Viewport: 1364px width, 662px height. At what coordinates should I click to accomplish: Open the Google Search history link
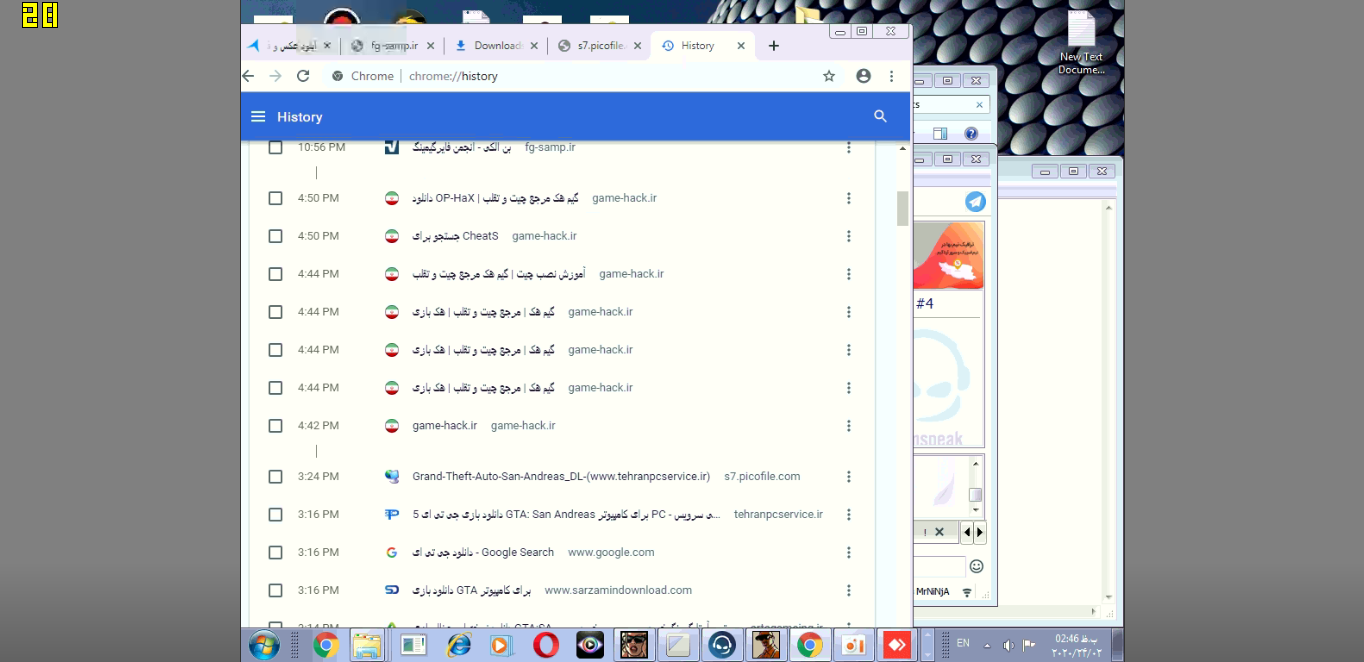point(483,553)
